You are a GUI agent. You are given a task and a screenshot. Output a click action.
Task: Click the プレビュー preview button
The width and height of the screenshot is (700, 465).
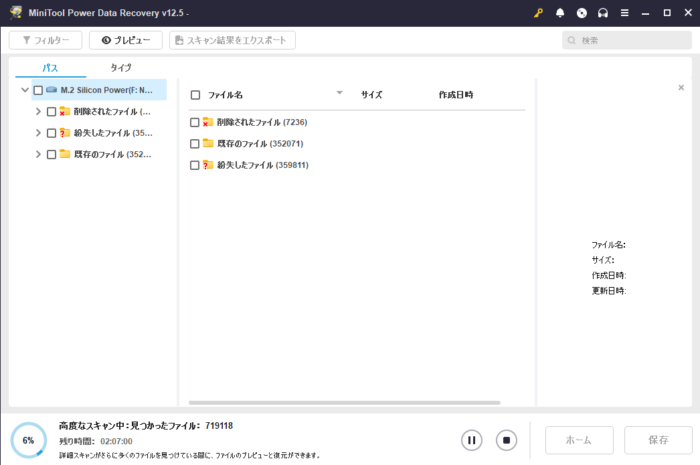126,40
